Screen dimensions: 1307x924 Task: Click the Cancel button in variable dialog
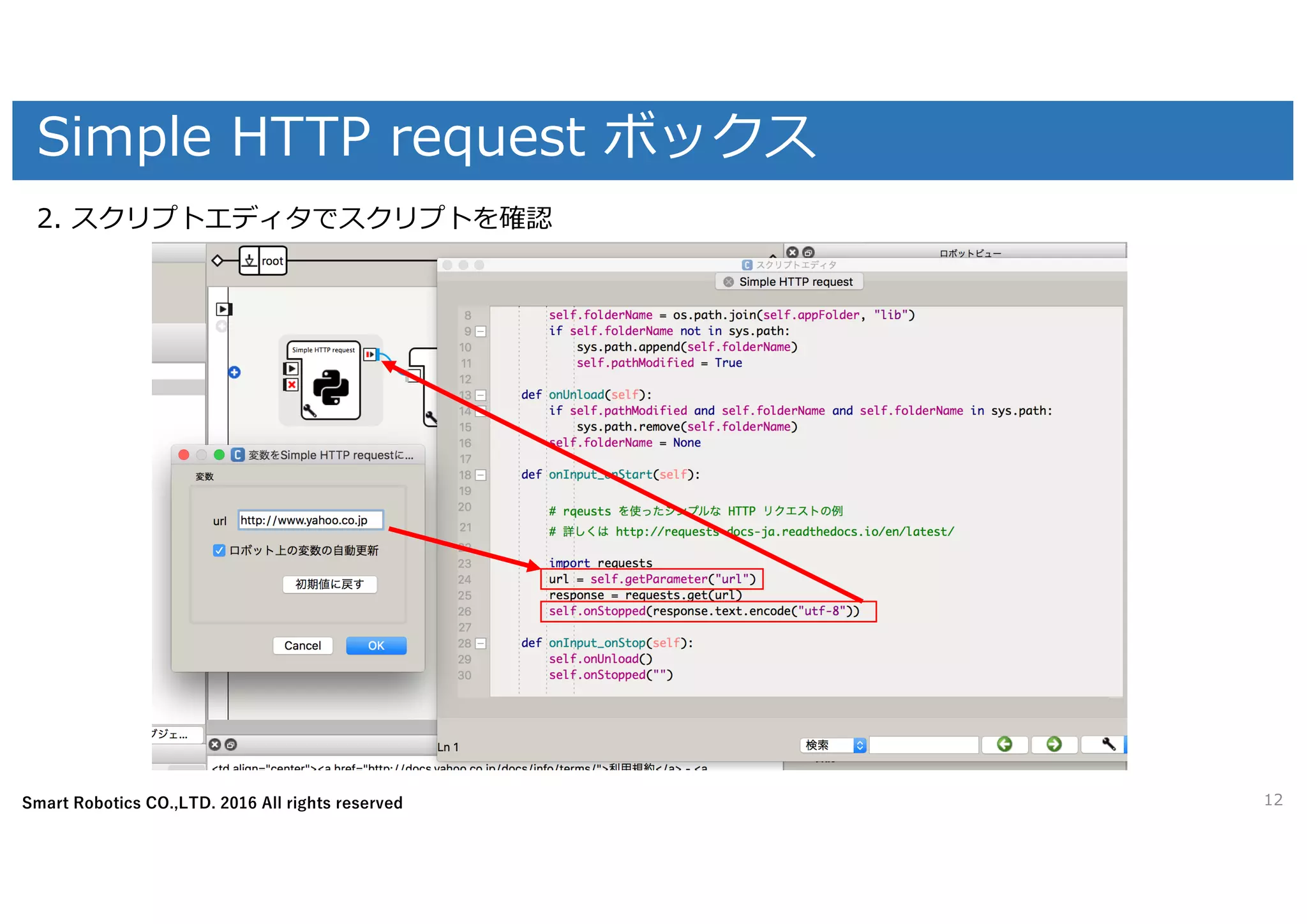(302, 645)
